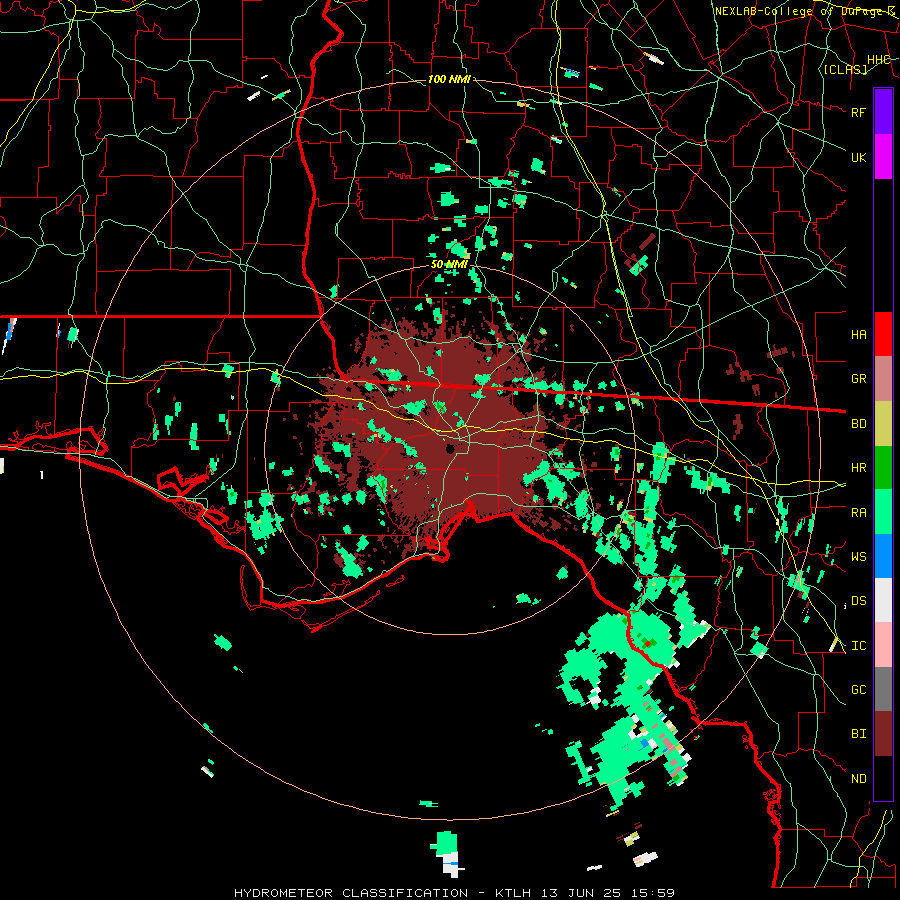Screen dimensions: 900x900
Task: Click the magenta UK color swatch
Action: coord(883,156)
